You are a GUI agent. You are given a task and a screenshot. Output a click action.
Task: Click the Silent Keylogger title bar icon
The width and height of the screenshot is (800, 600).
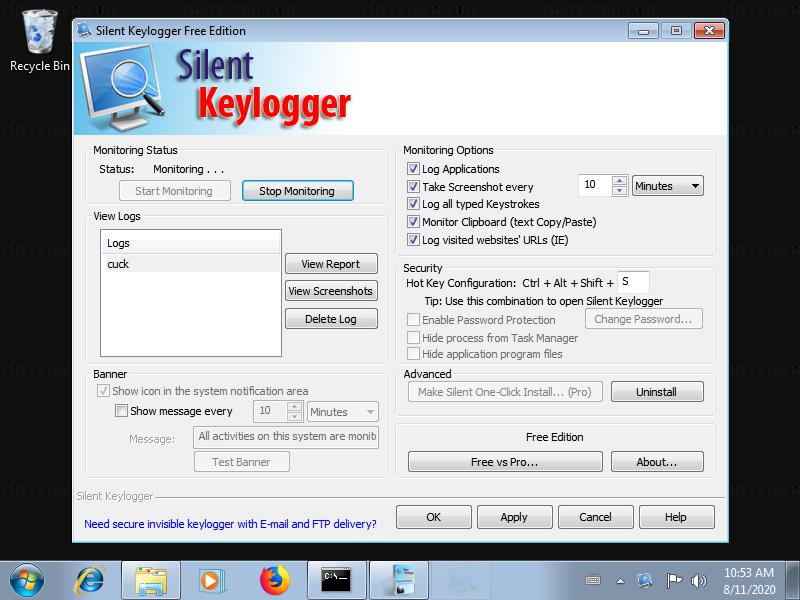click(84, 30)
